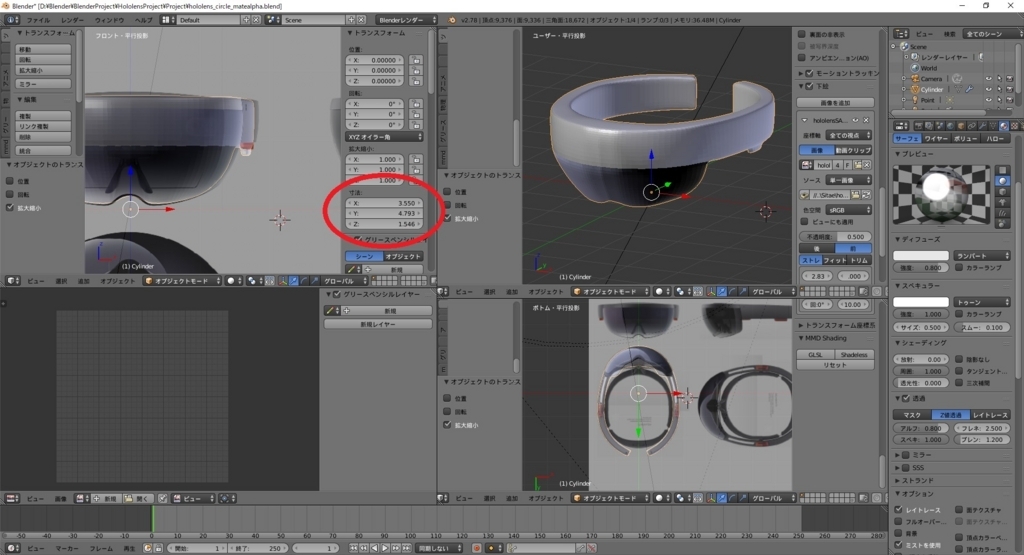Select monkey preview shape icon
The image size is (1024, 555).
point(1002,202)
